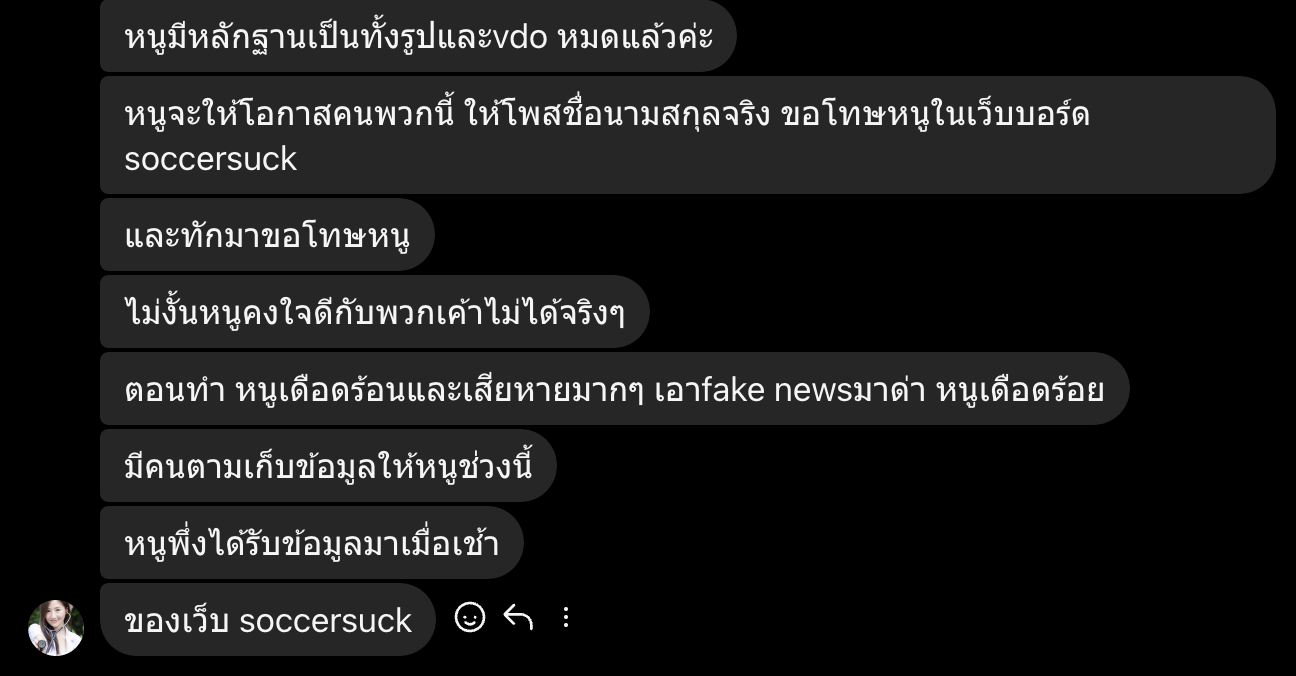The image size is (1296, 676).
Task: Click the message starting 'ตอนทำ หนูเดือดร้อน'
Action: click(x=615, y=389)
